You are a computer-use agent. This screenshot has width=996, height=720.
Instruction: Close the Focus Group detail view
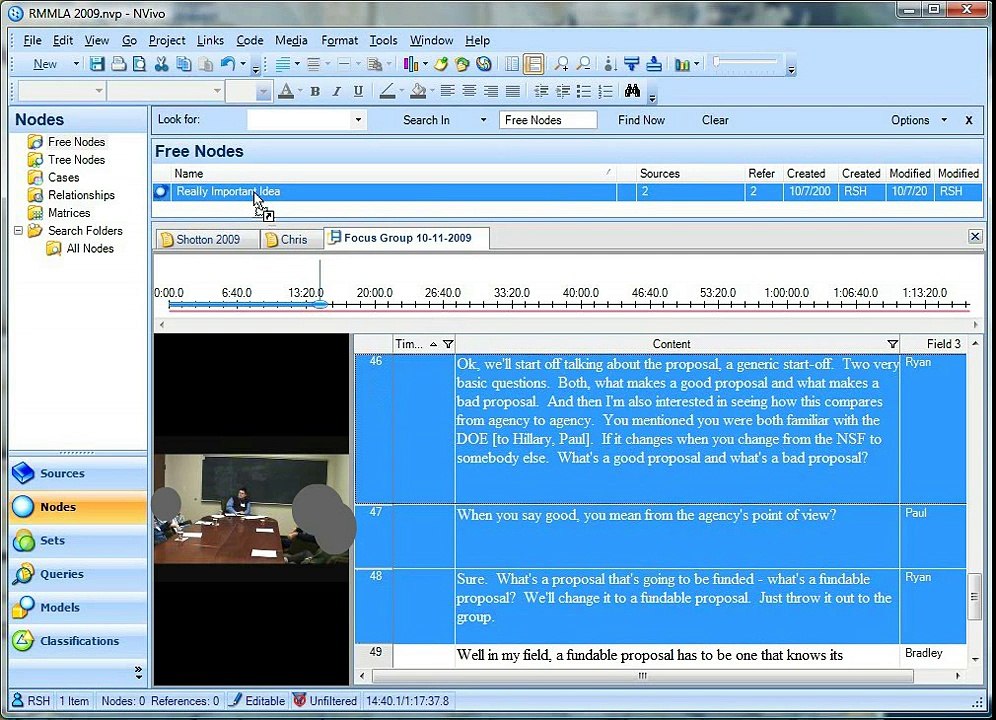click(975, 237)
